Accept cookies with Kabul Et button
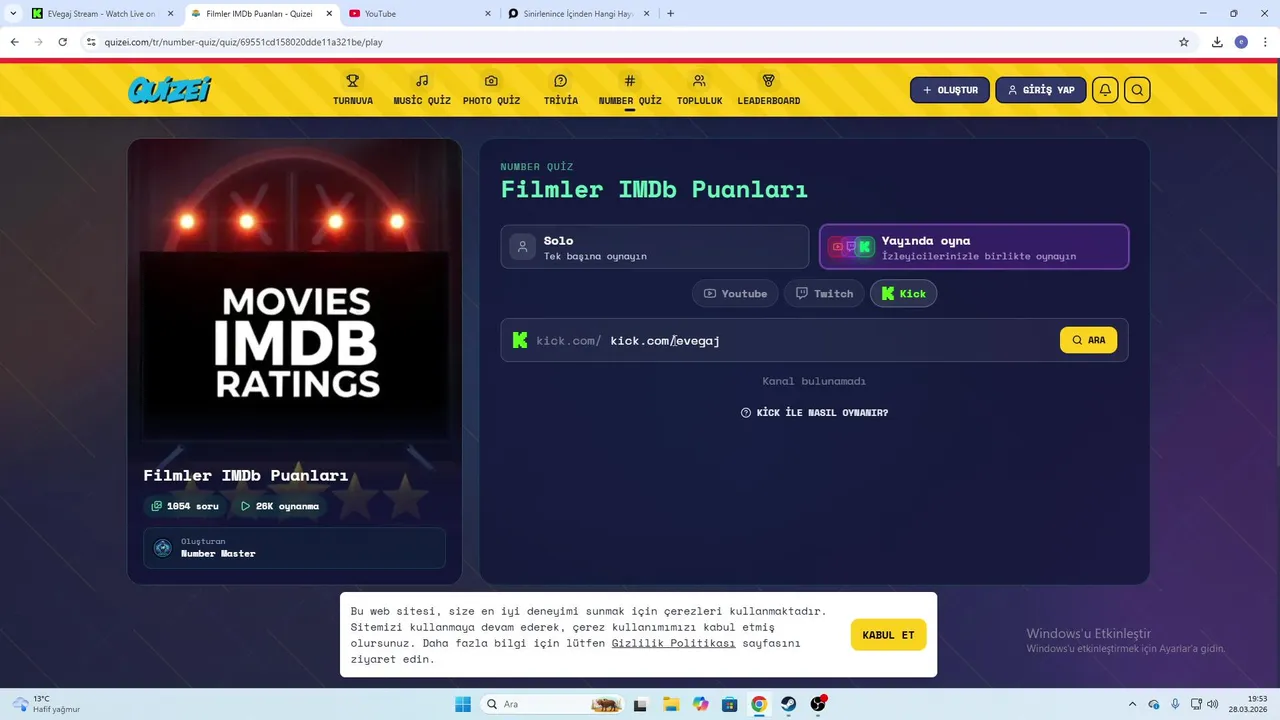1280x720 pixels. click(x=888, y=635)
